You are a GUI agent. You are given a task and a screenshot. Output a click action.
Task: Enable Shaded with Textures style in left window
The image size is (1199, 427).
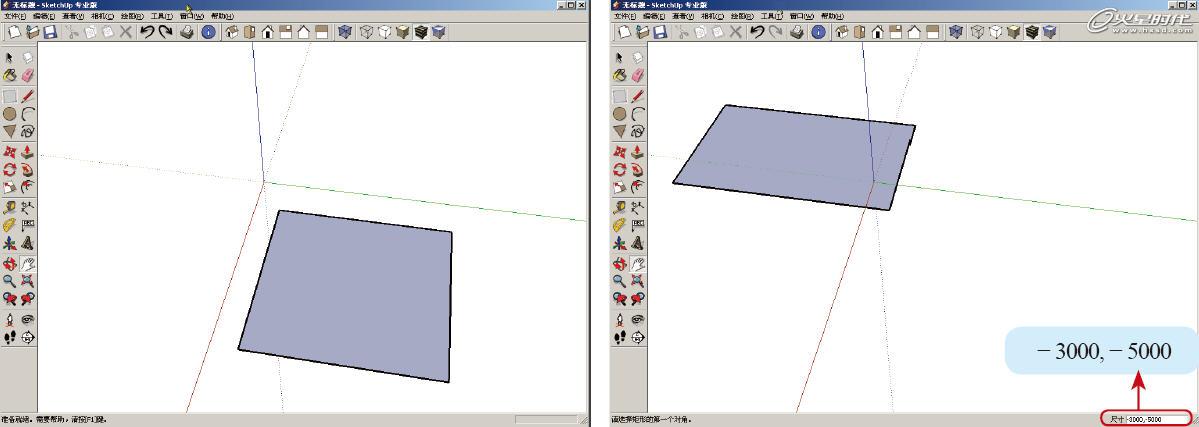421,32
